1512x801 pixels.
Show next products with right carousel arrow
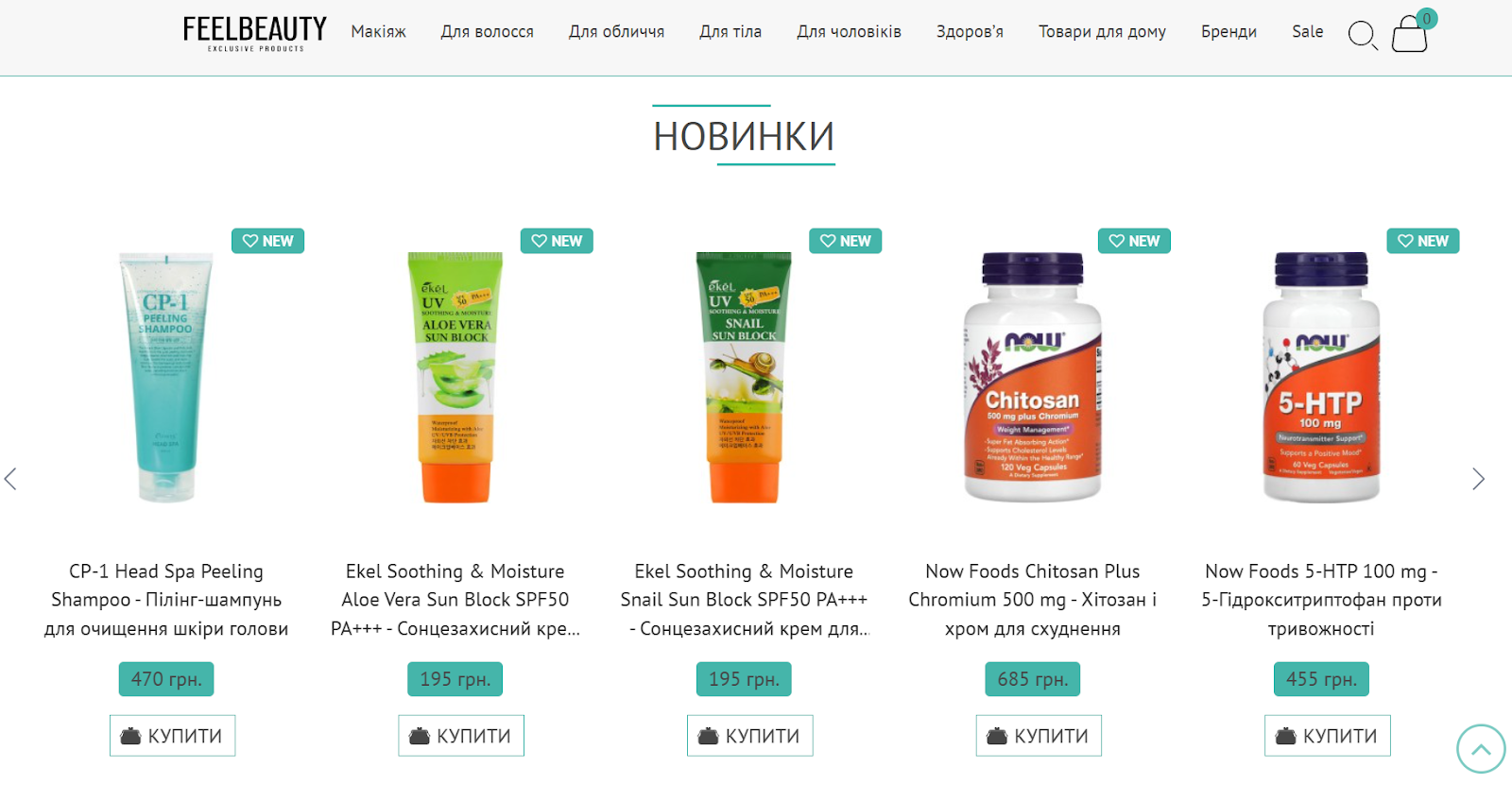click(x=1479, y=479)
